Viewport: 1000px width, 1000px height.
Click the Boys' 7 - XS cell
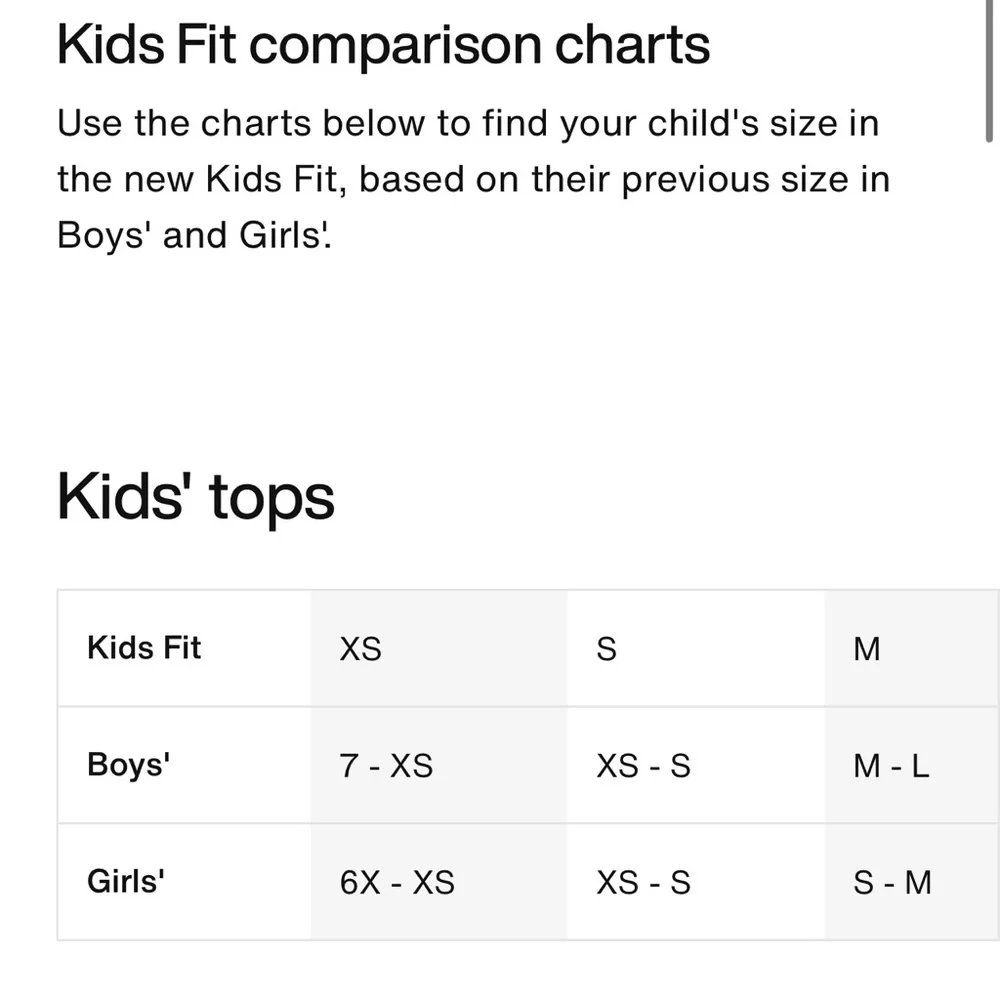click(x=439, y=765)
